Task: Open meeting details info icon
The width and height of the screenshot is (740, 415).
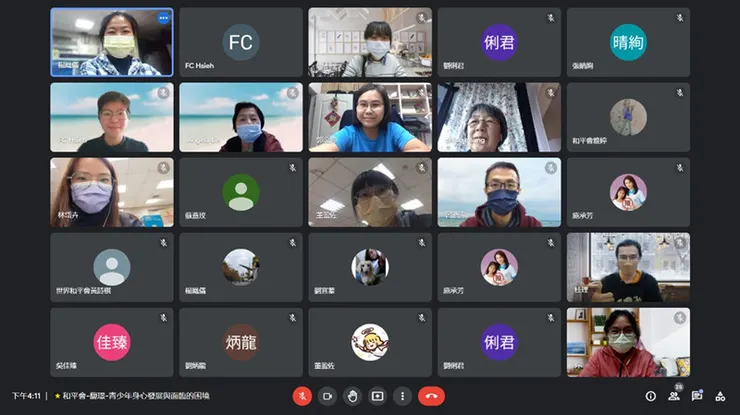Action: click(x=650, y=396)
